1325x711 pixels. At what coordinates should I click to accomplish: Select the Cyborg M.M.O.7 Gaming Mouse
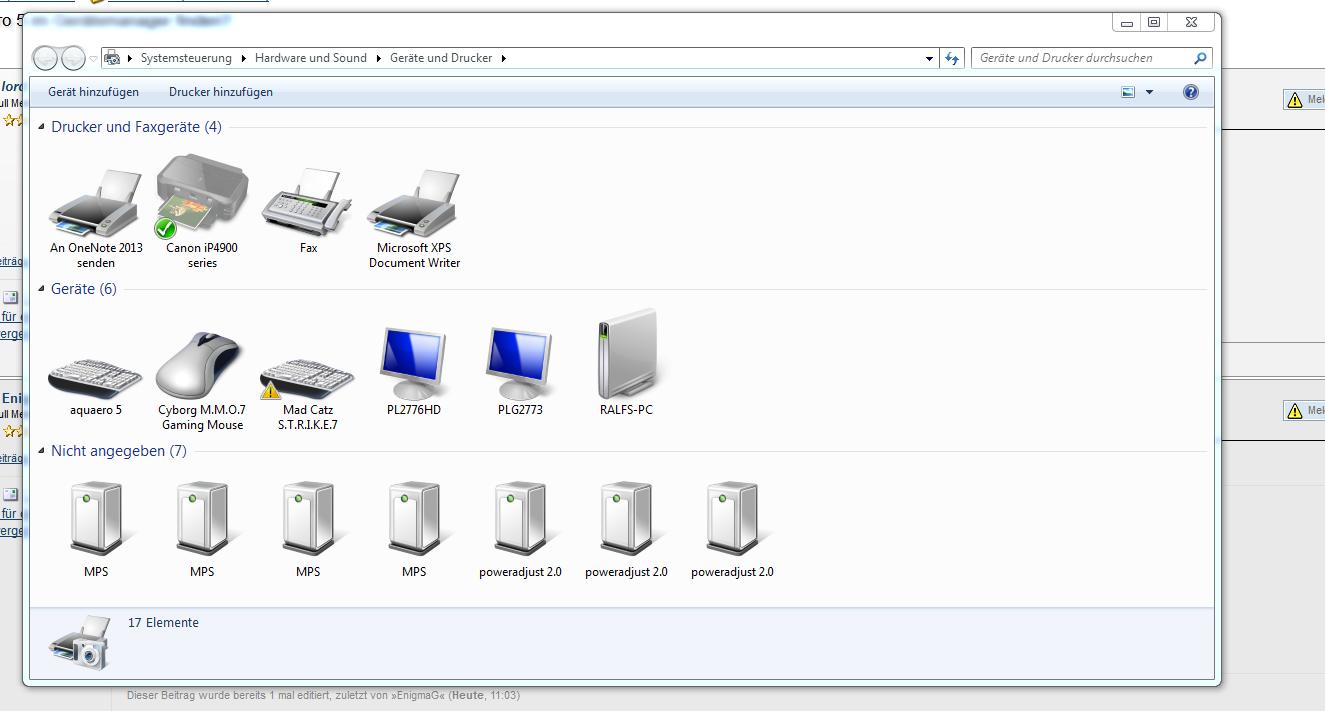[202, 380]
